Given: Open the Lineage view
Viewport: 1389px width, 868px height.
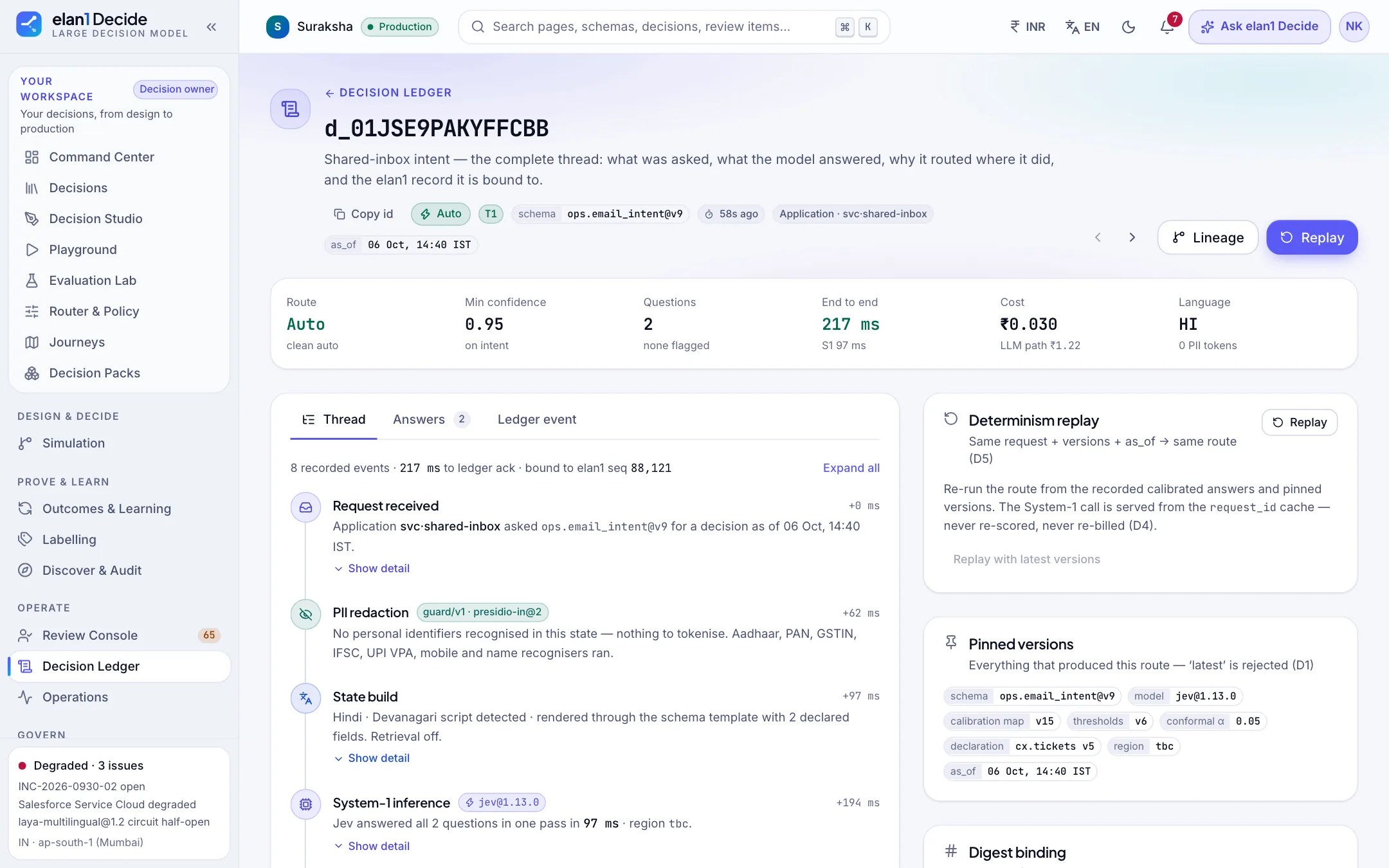Looking at the screenshot, I should tap(1208, 238).
